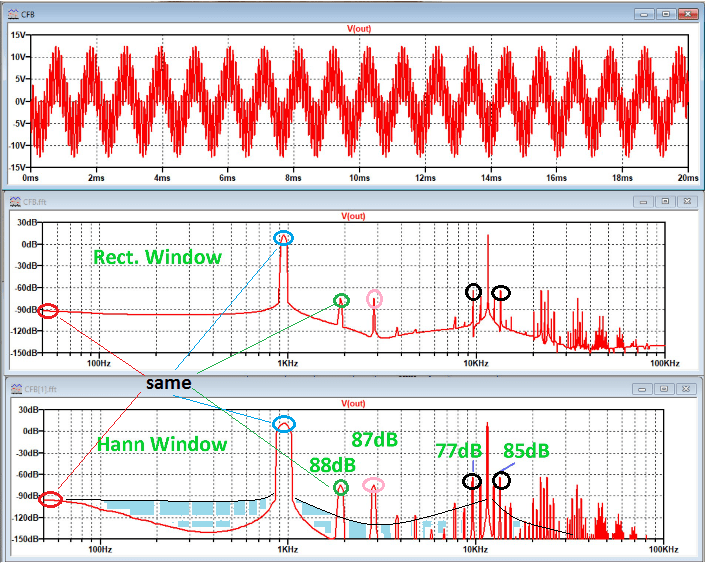Viewport: 705px width, 563px height.
Task: Click the 14ms time axis label
Action: tap(491, 178)
